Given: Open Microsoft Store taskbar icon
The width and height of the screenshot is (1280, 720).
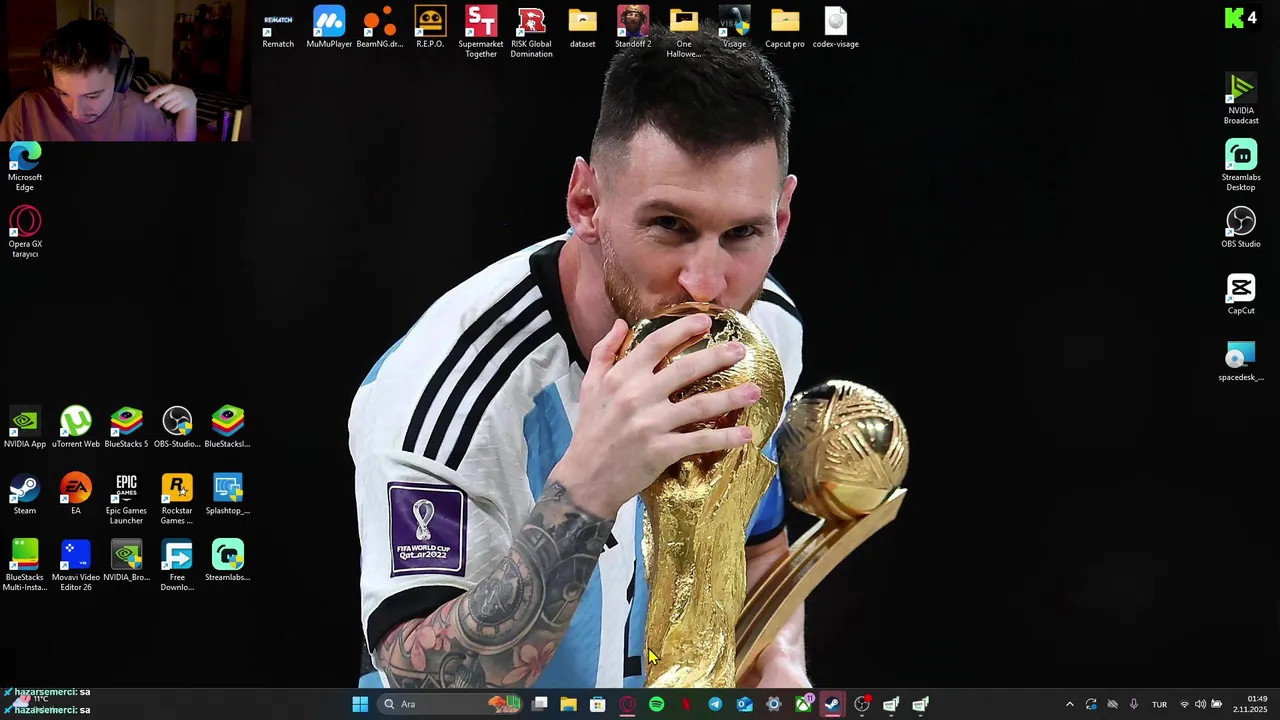Looking at the screenshot, I should tap(598, 704).
